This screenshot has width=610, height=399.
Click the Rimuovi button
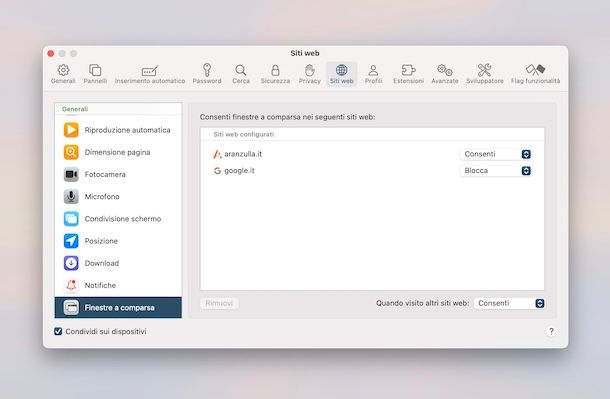[x=219, y=303]
